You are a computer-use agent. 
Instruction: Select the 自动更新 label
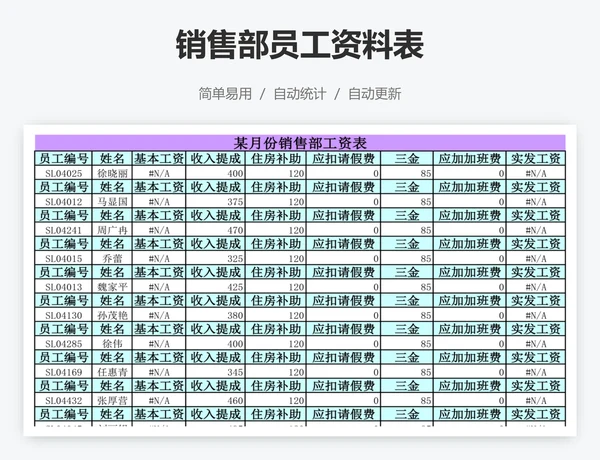374,94
